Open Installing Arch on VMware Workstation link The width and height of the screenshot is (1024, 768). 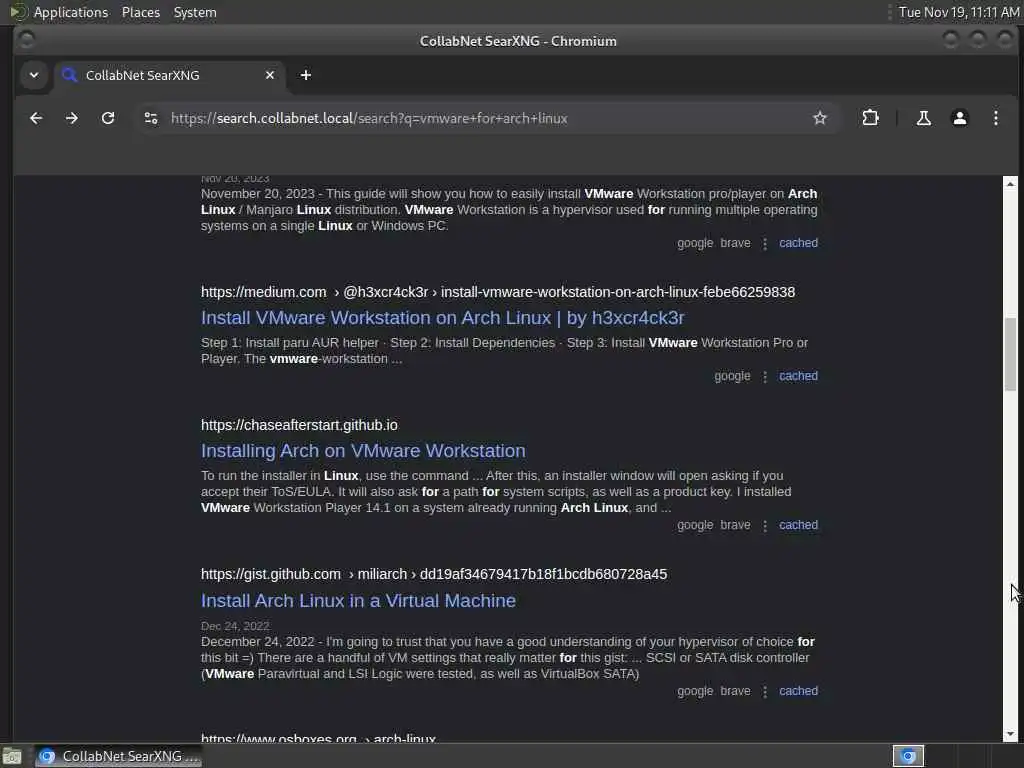(x=362, y=451)
